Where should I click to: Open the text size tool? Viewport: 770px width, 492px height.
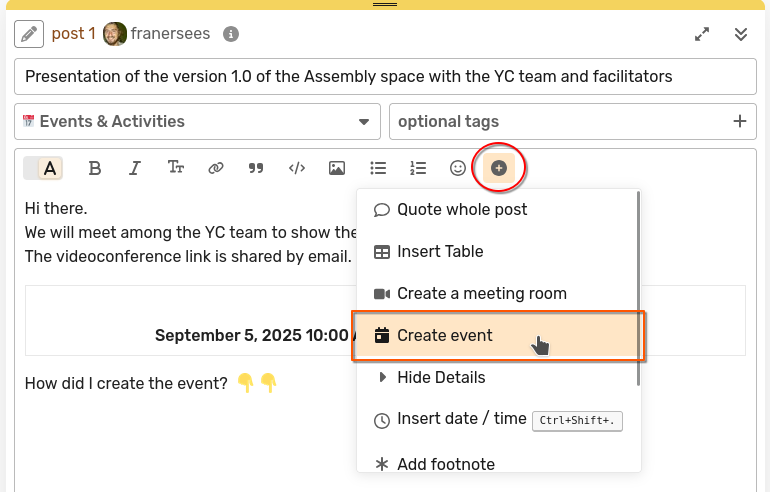[x=176, y=168]
